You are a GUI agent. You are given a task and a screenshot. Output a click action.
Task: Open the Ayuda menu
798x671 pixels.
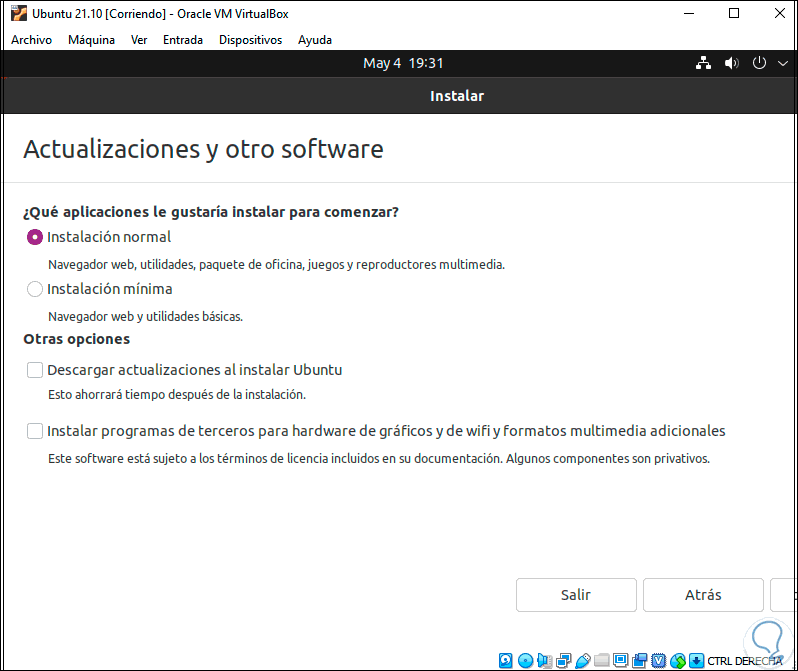pos(315,40)
